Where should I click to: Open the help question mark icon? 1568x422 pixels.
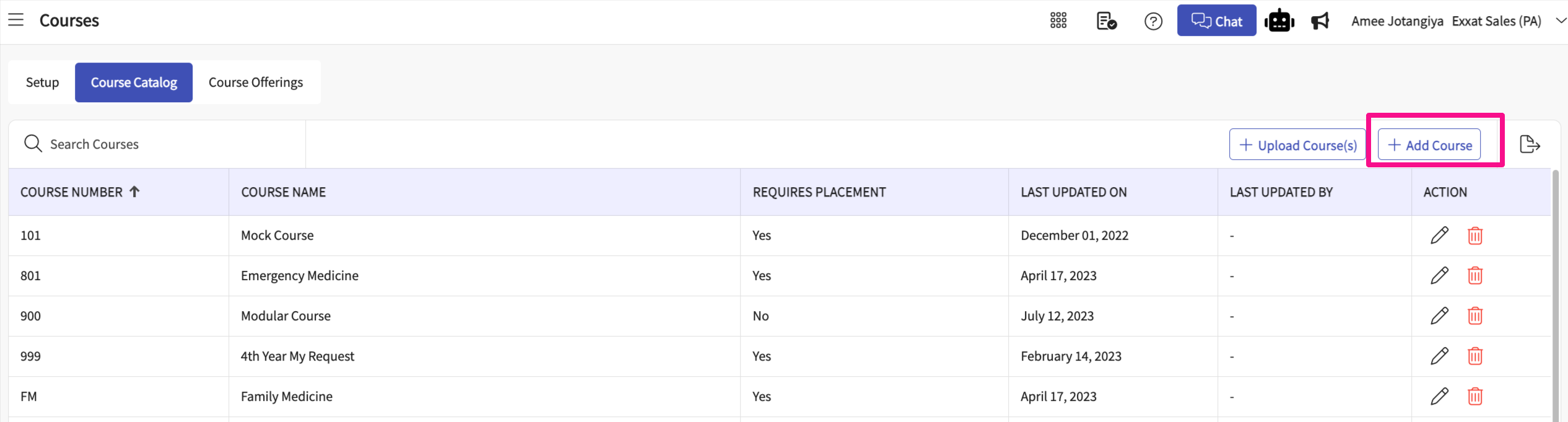(x=1153, y=22)
